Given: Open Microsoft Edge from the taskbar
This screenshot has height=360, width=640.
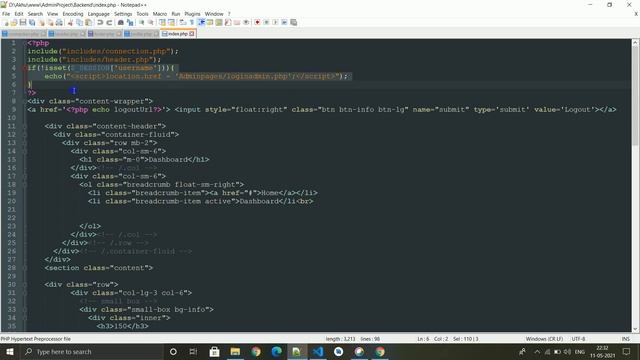Looking at the screenshot, I should tap(276, 351).
